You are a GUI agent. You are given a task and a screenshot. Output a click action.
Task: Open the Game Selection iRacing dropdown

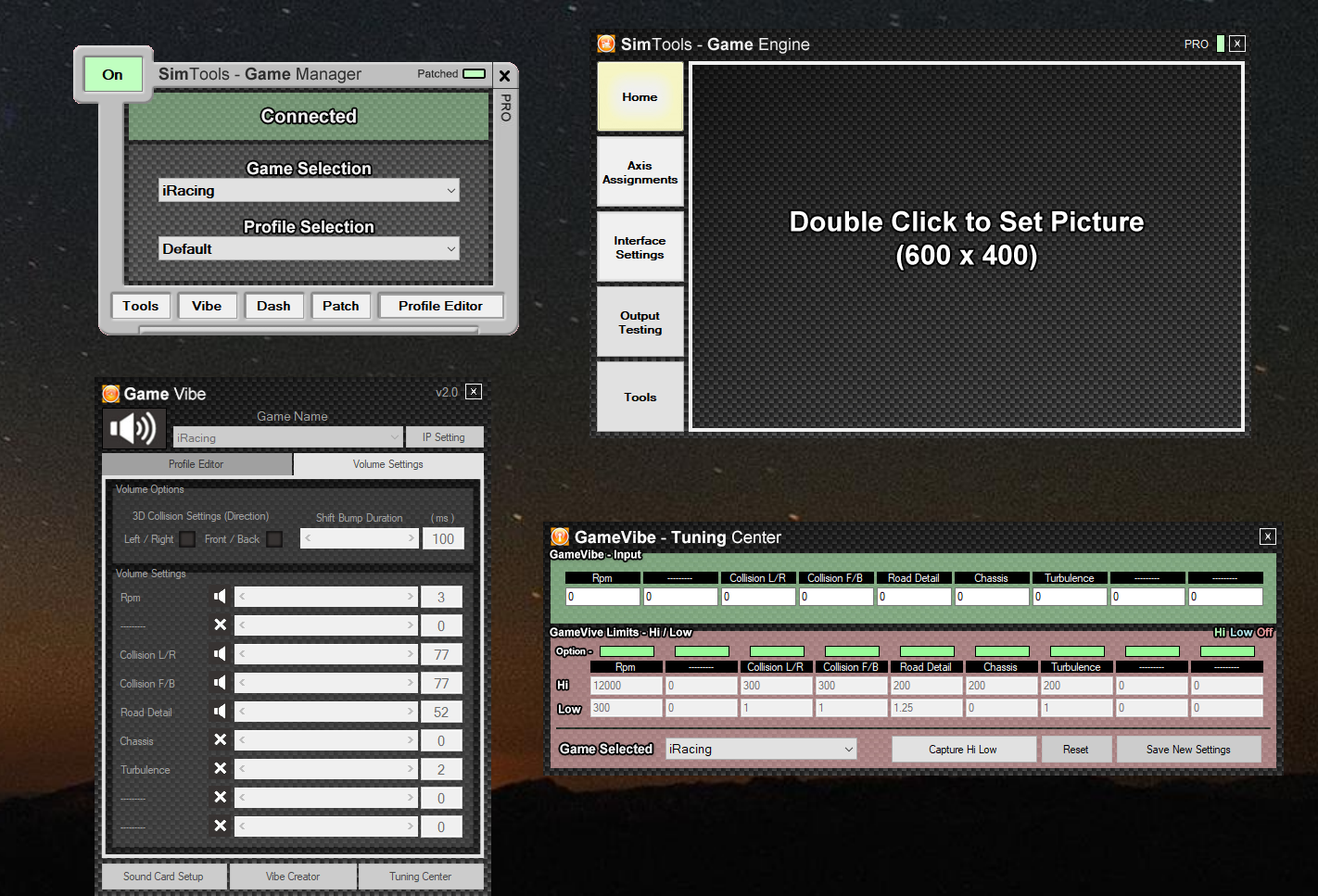[309, 191]
